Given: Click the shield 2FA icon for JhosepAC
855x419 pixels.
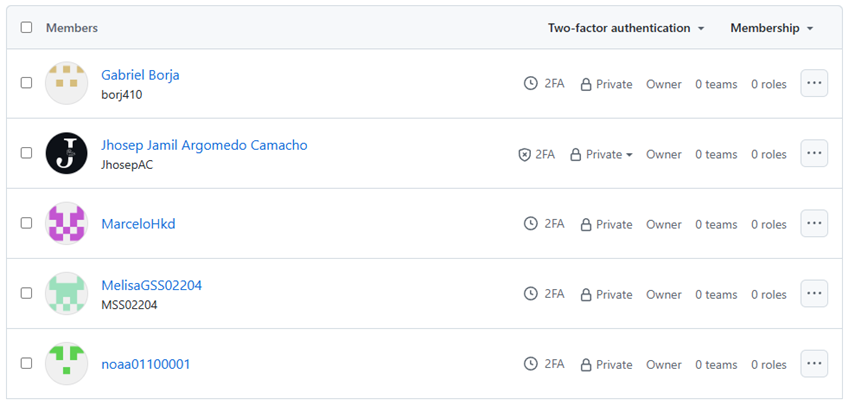Looking at the screenshot, I should click(x=524, y=155).
